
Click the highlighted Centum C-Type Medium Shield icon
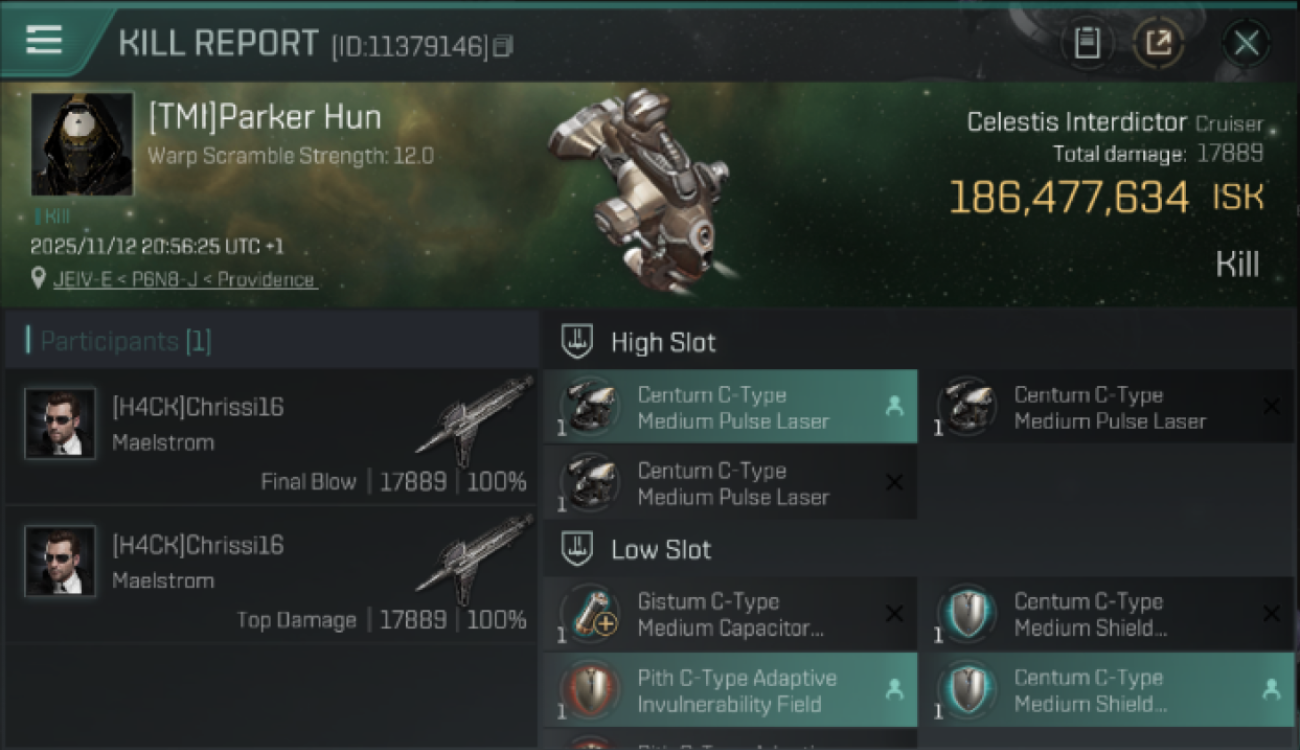pos(965,691)
